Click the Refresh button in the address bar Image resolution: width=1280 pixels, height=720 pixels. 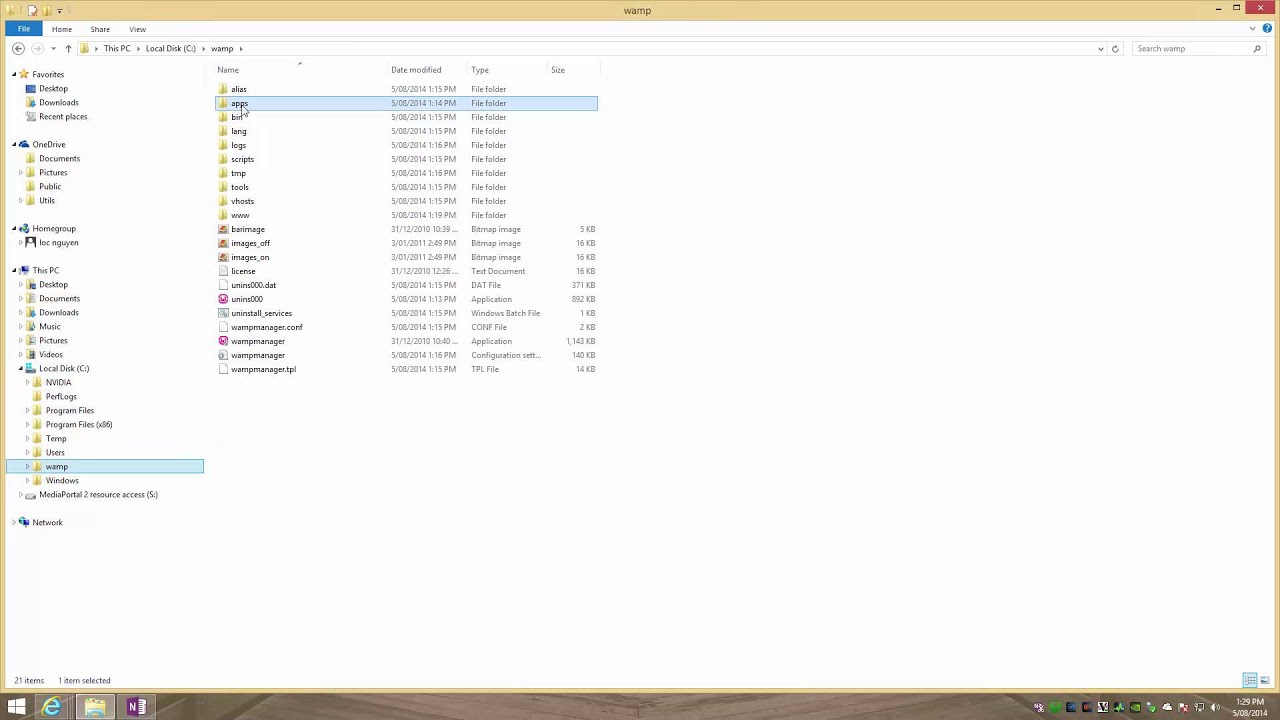tap(1115, 48)
